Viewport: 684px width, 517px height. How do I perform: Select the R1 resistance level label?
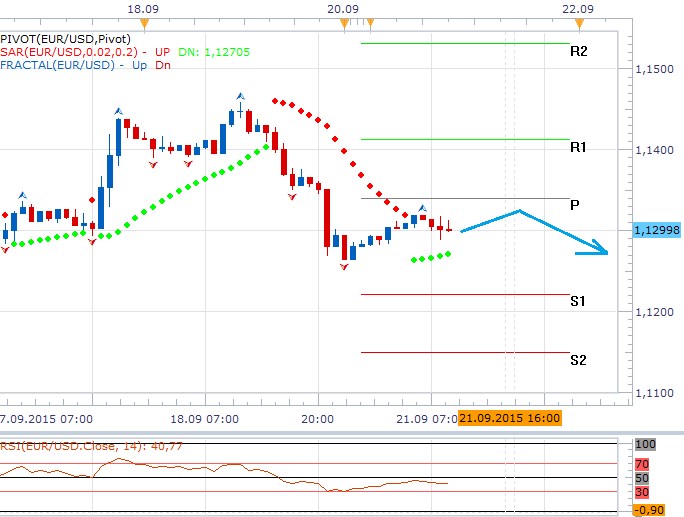click(x=578, y=147)
